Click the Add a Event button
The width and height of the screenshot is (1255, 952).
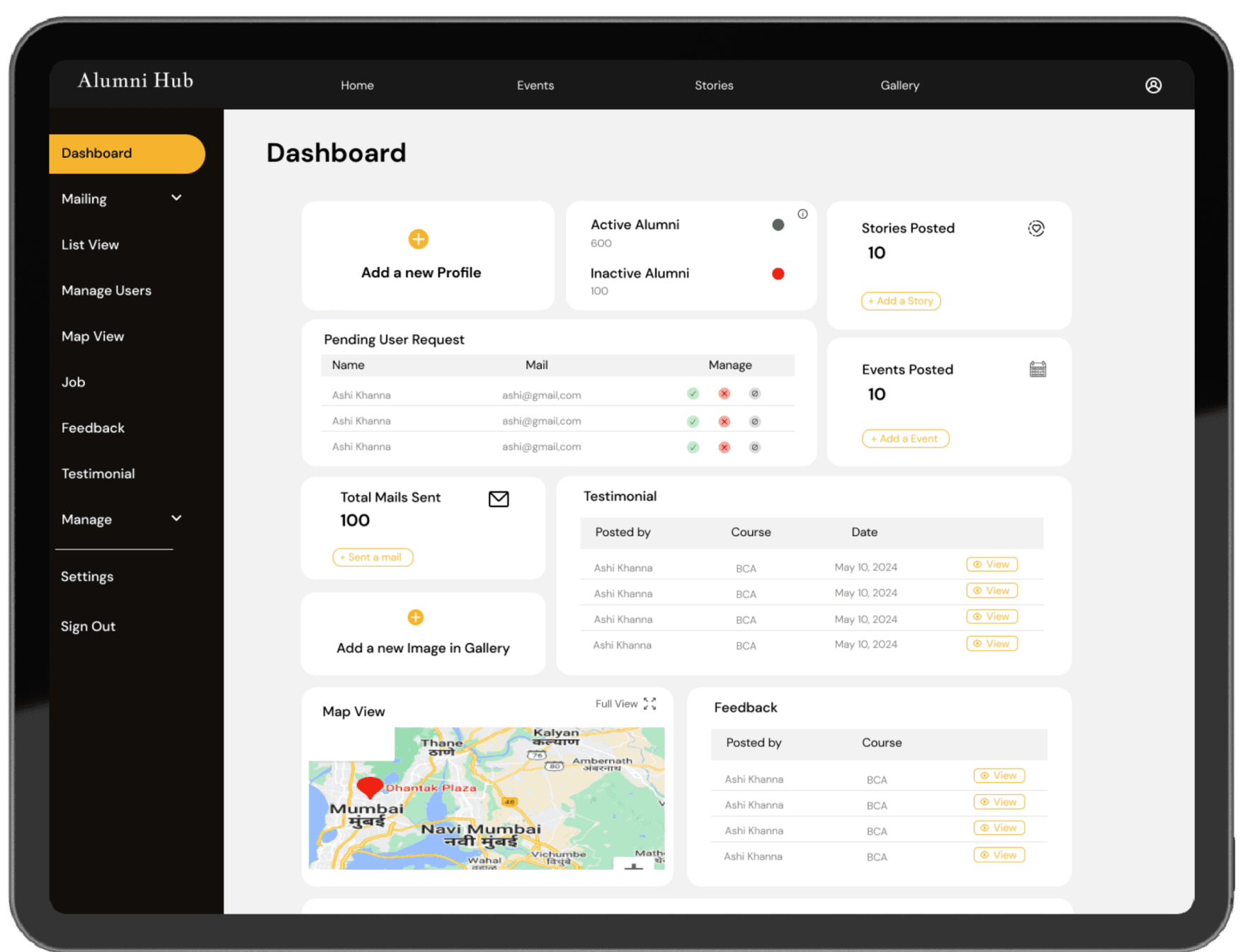[904, 438]
